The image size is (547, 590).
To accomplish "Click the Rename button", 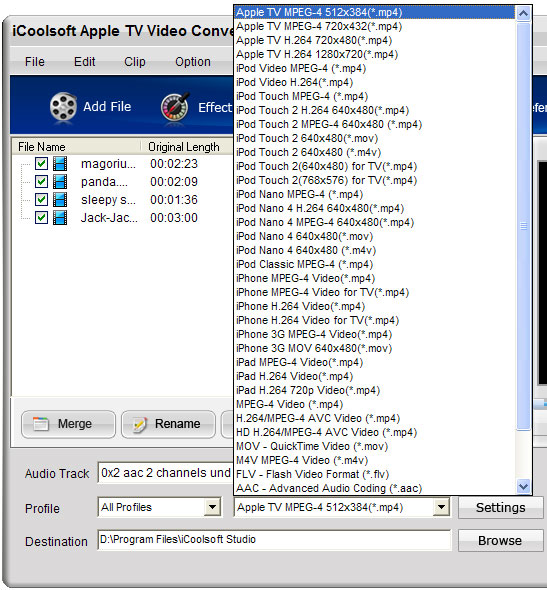I will [x=168, y=424].
